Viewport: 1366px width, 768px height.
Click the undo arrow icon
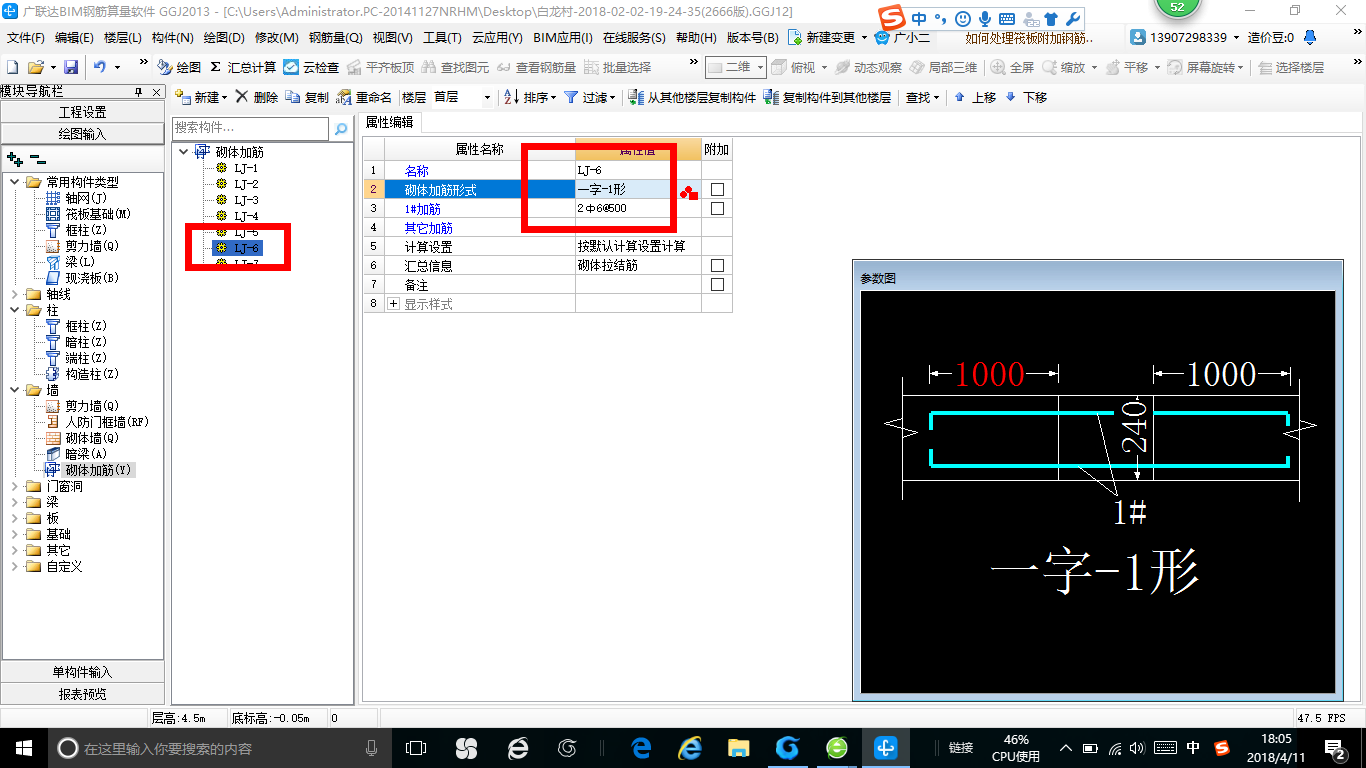[100, 67]
